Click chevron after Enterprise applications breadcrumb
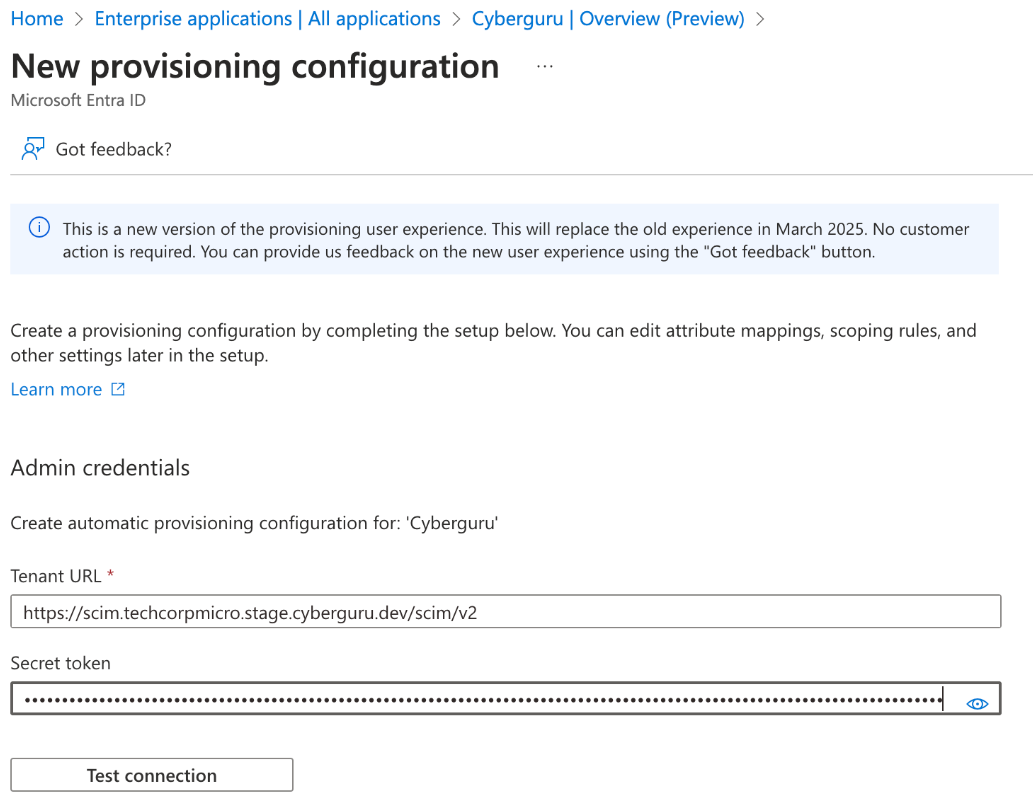 click(456, 19)
